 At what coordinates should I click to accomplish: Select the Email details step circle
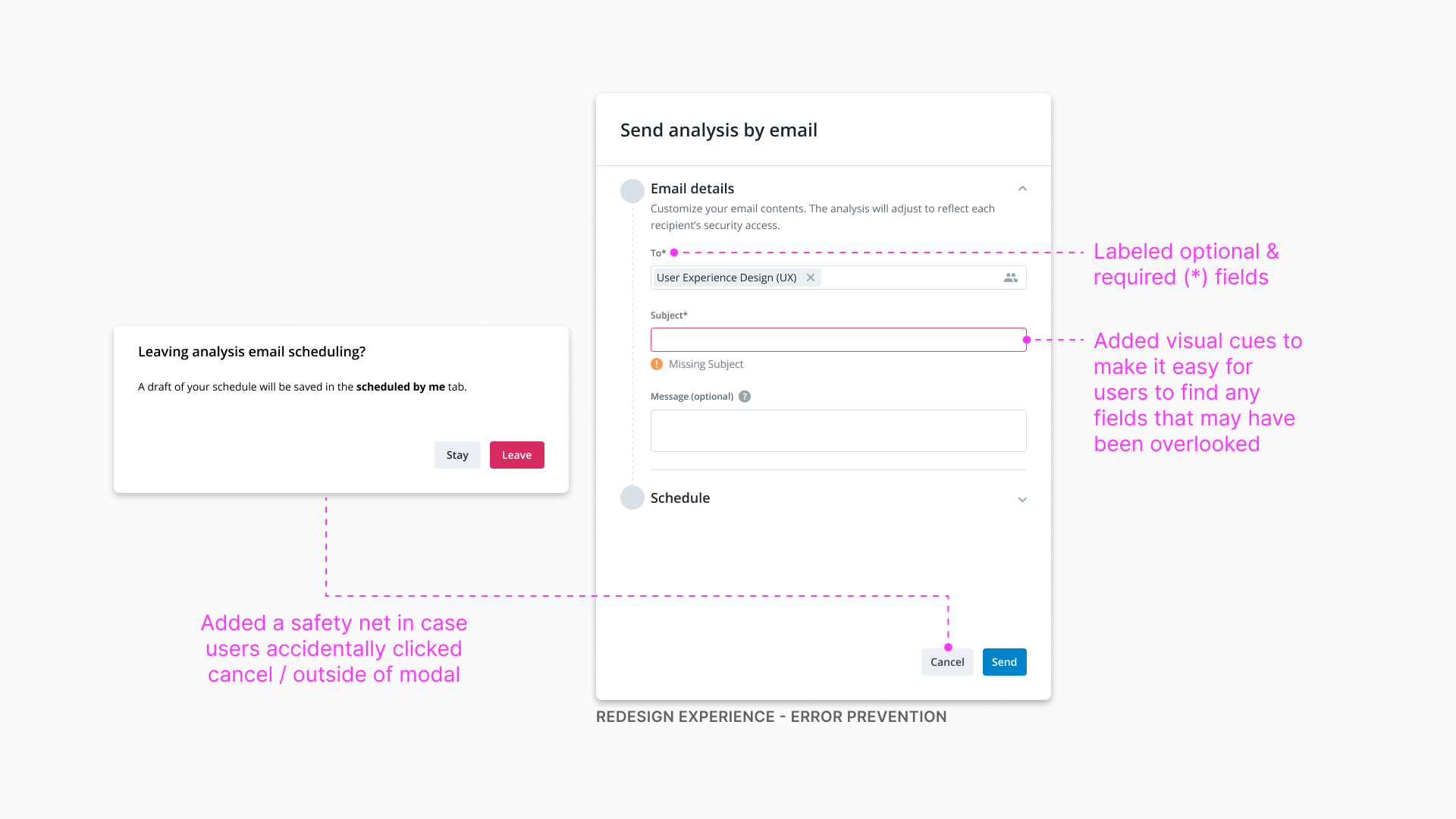coord(632,191)
